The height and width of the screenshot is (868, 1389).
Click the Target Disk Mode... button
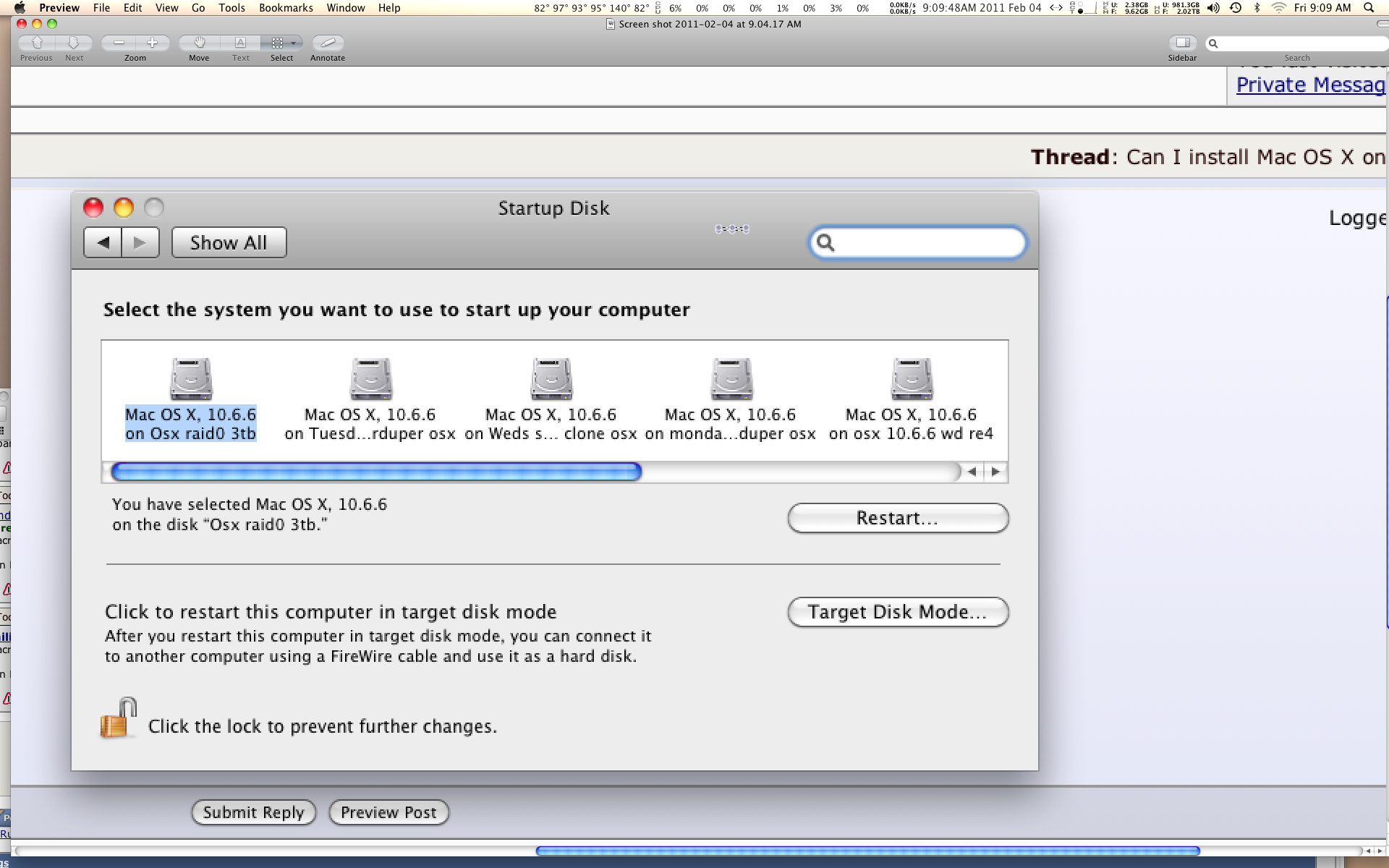[x=898, y=612]
